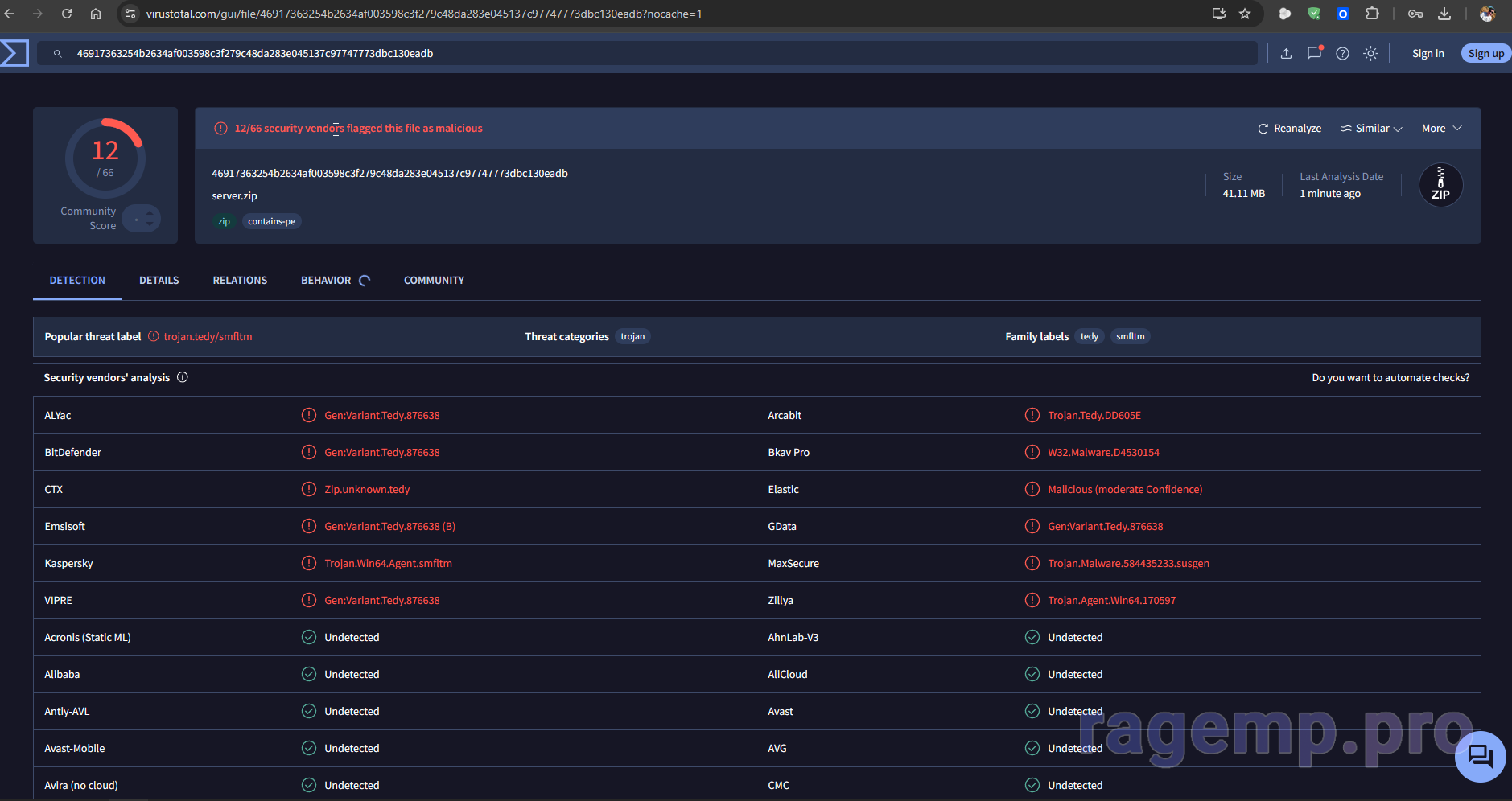Image resolution: width=1512 pixels, height=801 pixels.
Task: Click the smfltm family label chip
Action: click(x=1130, y=337)
